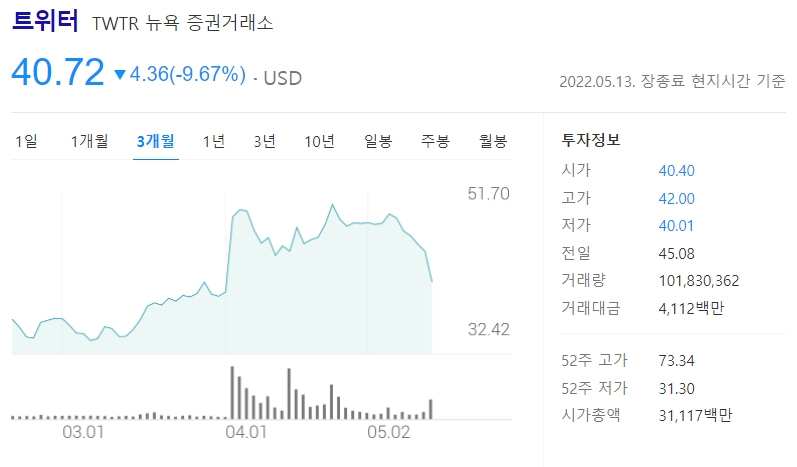Image resolution: width=797 pixels, height=467 pixels.
Task: Click the 03.01 date marker on chart axis
Action: pos(83,432)
